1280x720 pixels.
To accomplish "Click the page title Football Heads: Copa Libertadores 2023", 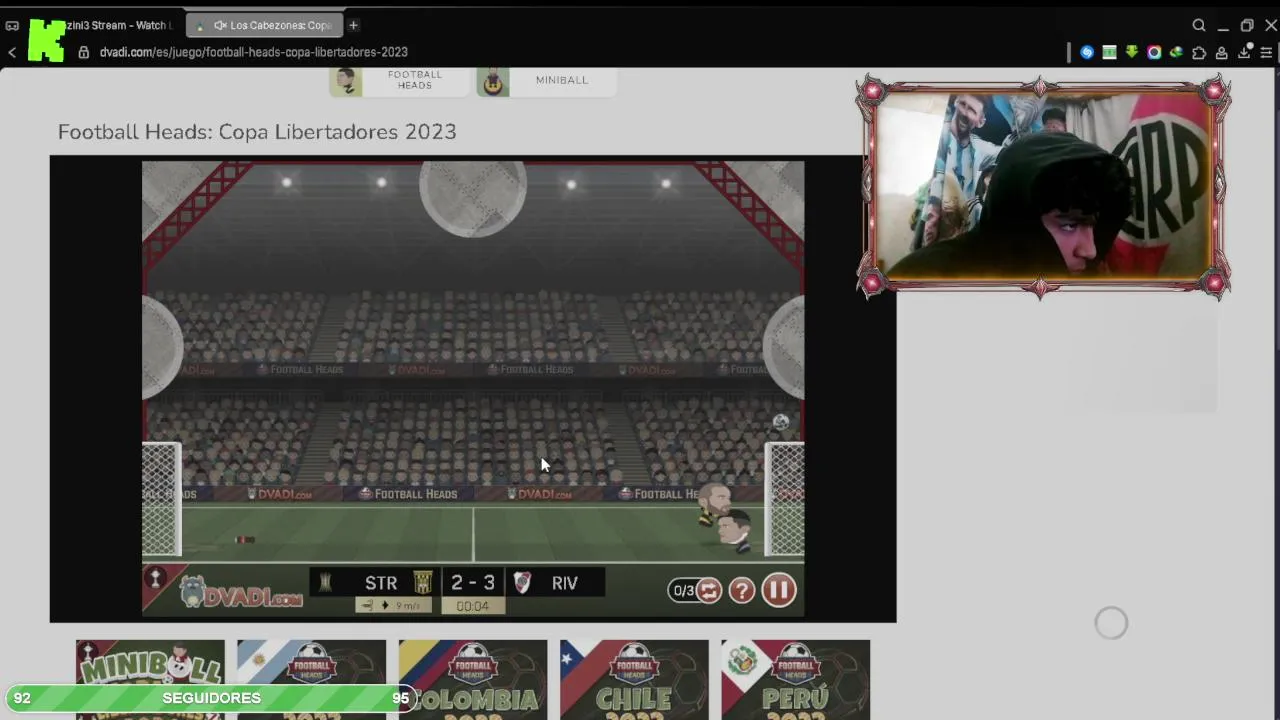I will (x=257, y=132).
